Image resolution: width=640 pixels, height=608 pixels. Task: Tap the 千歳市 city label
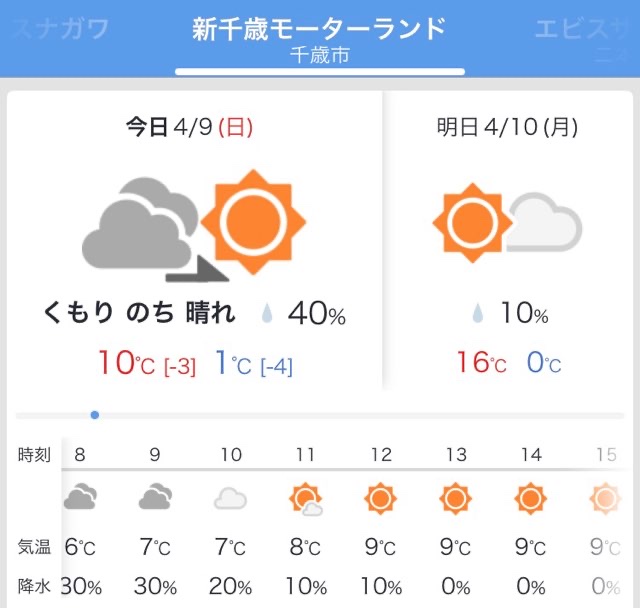320,55
